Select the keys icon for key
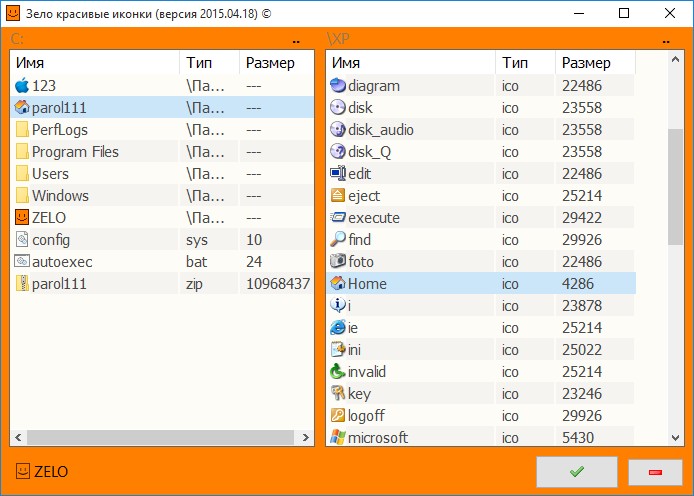The image size is (694, 496). (x=338, y=393)
